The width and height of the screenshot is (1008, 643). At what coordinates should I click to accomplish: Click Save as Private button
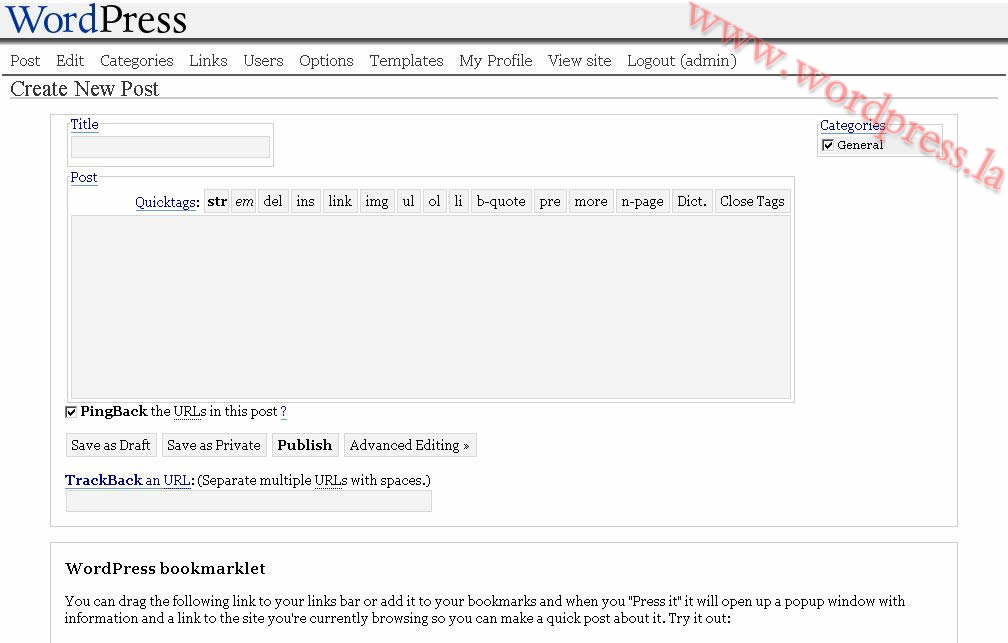[214, 445]
